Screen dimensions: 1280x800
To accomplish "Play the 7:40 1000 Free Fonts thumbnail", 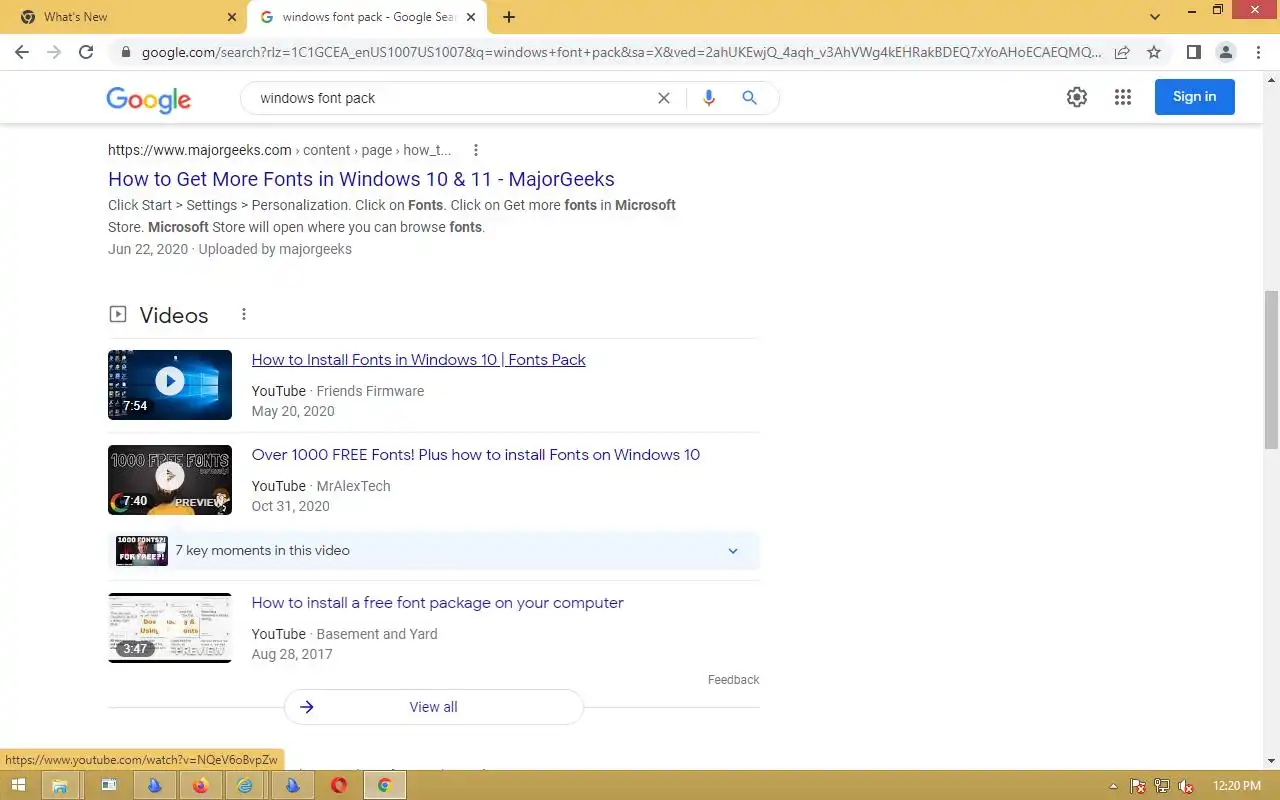I will pos(170,480).
